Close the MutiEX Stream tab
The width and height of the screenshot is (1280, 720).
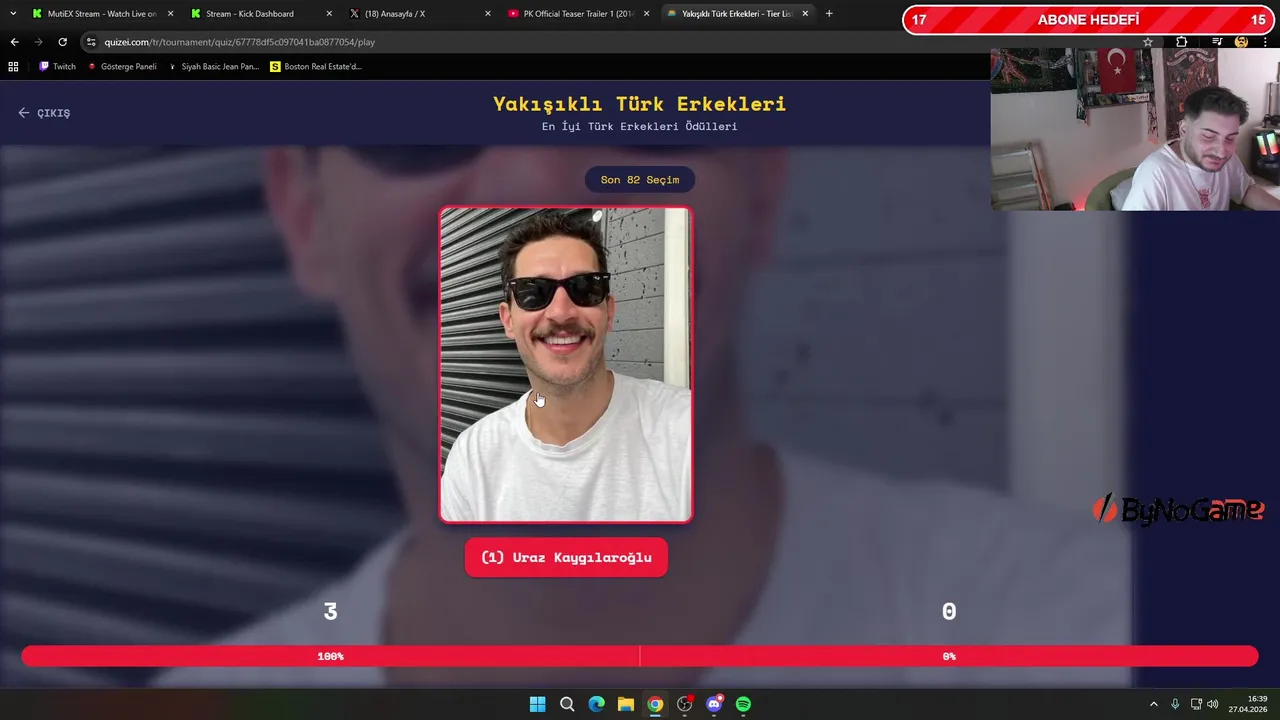[170, 14]
